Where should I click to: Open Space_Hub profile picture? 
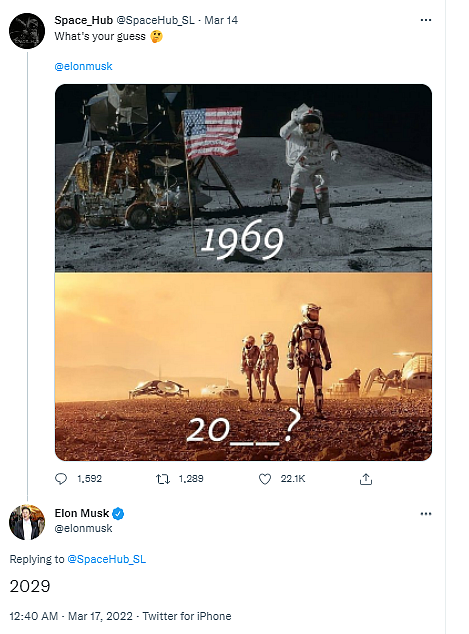click(27, 31)
